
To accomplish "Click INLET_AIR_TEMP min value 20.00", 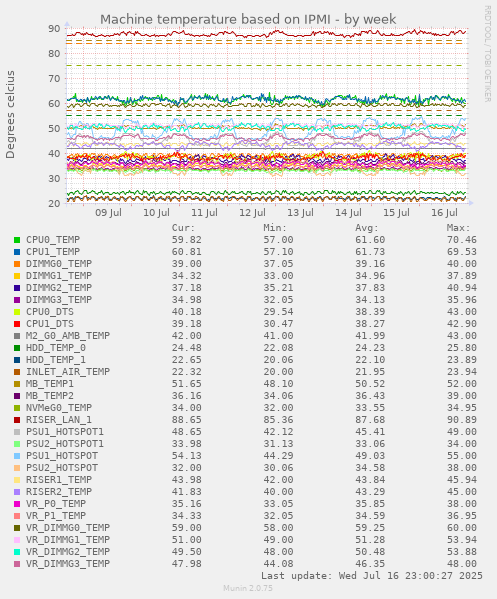I will coord(278,372).
